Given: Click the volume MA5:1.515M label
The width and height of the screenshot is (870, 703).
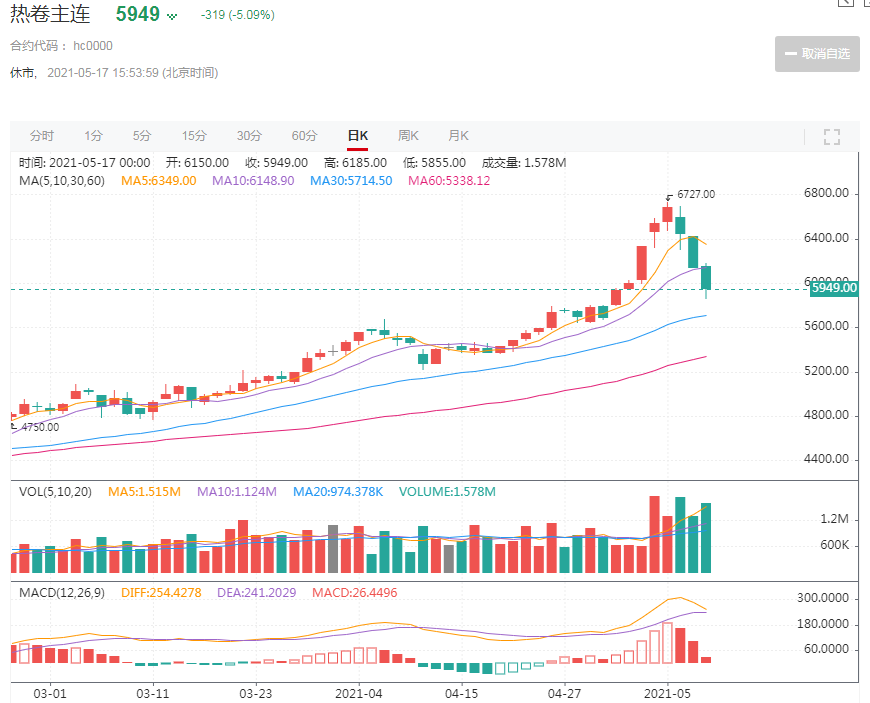Looking at the screenshot, I should tap(144, 492).
